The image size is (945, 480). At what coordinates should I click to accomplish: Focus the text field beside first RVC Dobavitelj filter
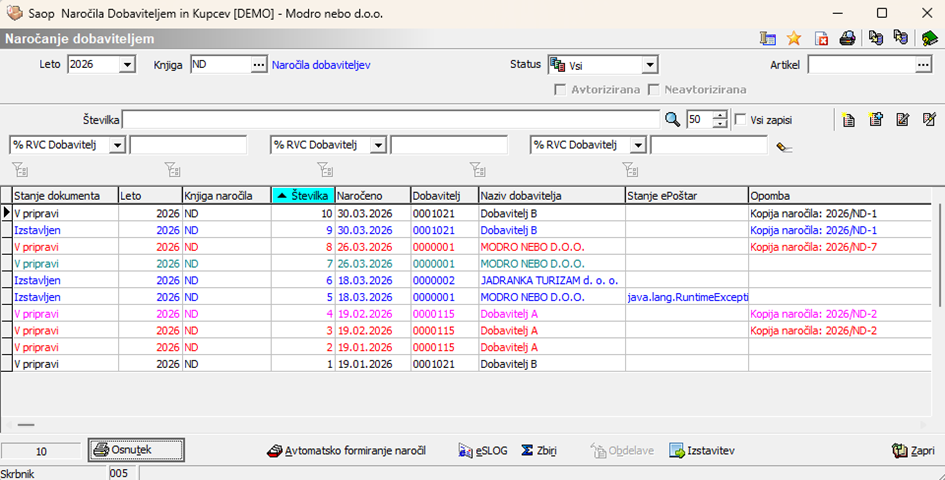(188, 145)
